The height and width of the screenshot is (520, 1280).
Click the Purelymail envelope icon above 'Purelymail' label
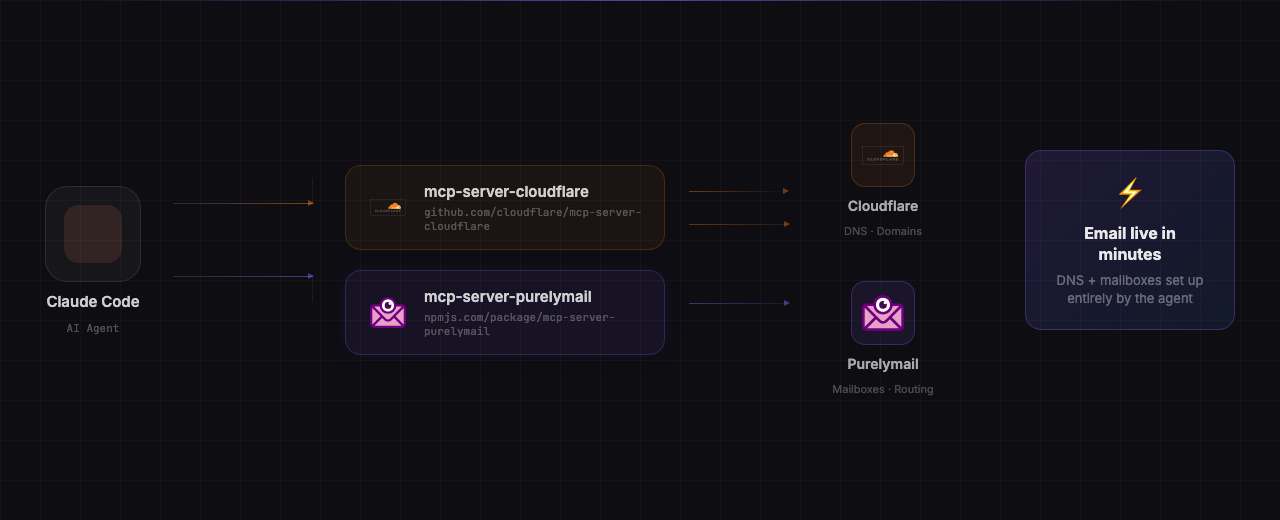(883, 313)
